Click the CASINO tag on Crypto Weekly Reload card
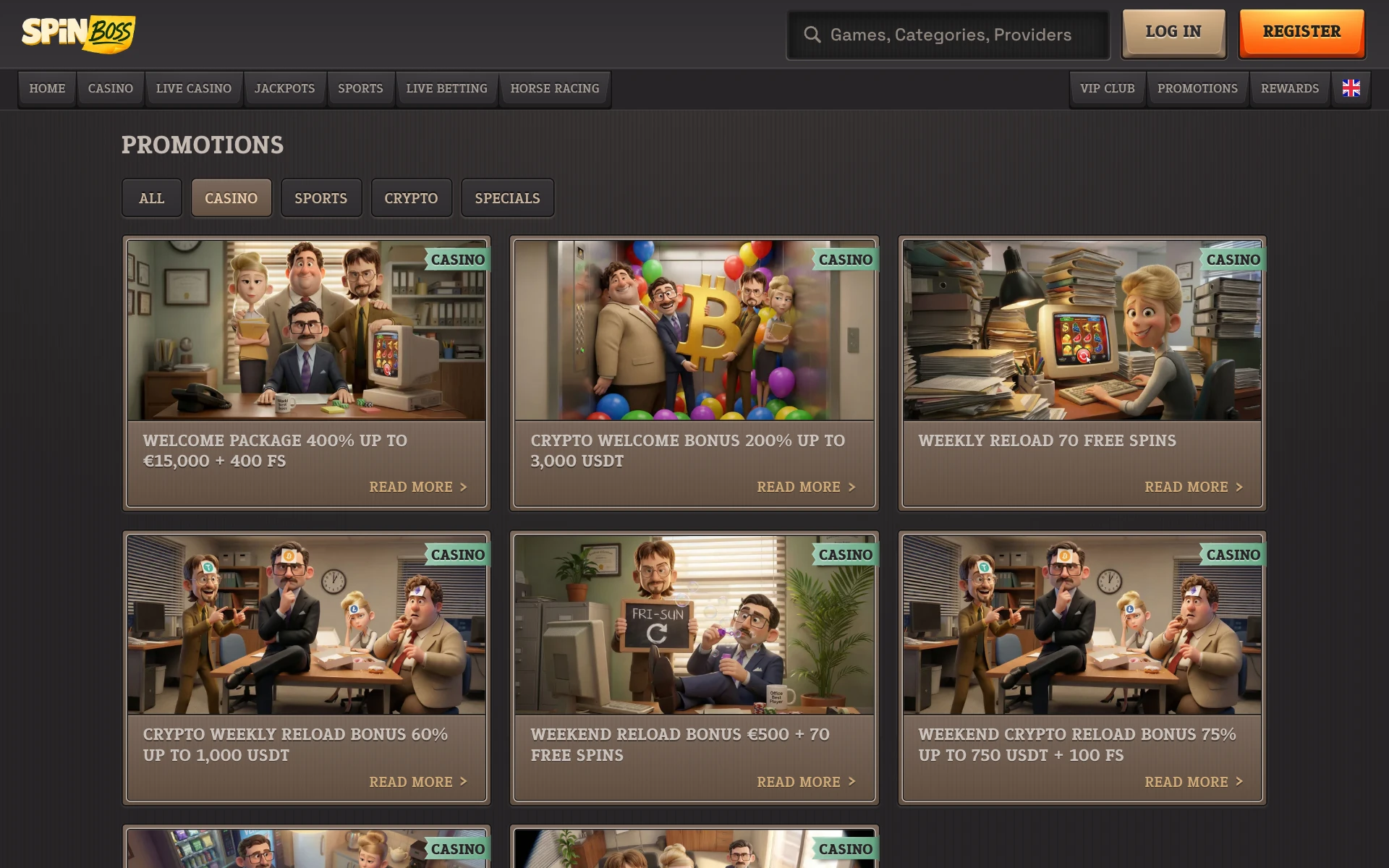The height and width of the screenshot is (868, 1389). point(458,555)
